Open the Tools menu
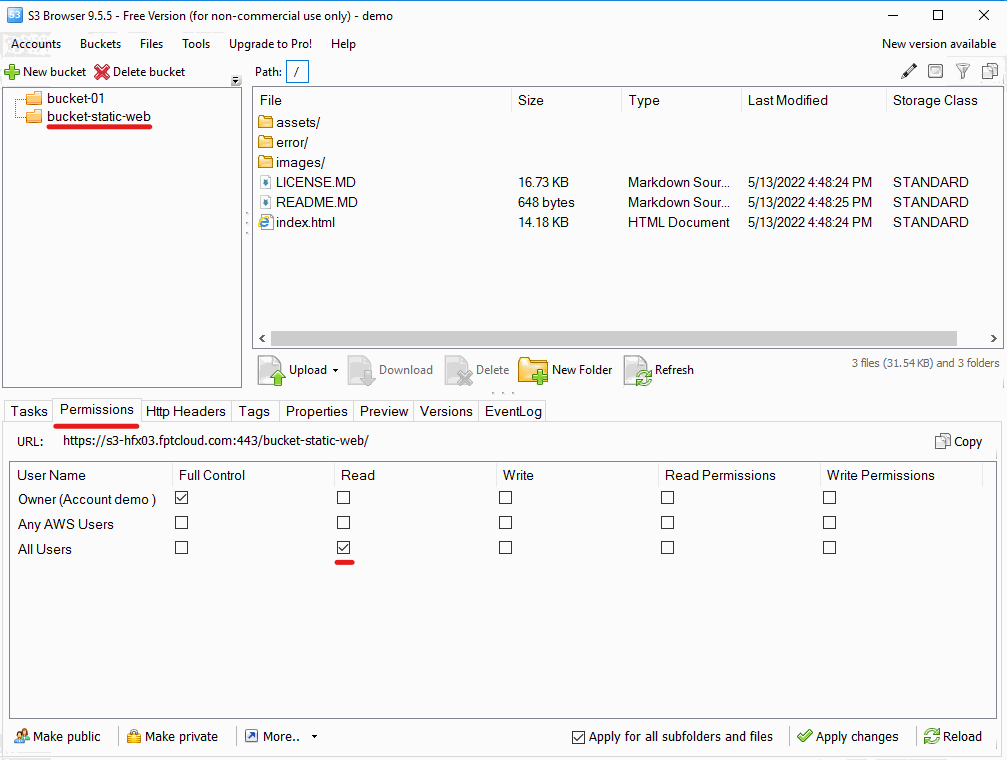This screenshot has height=760, width=1007. (x=196, y=44)
